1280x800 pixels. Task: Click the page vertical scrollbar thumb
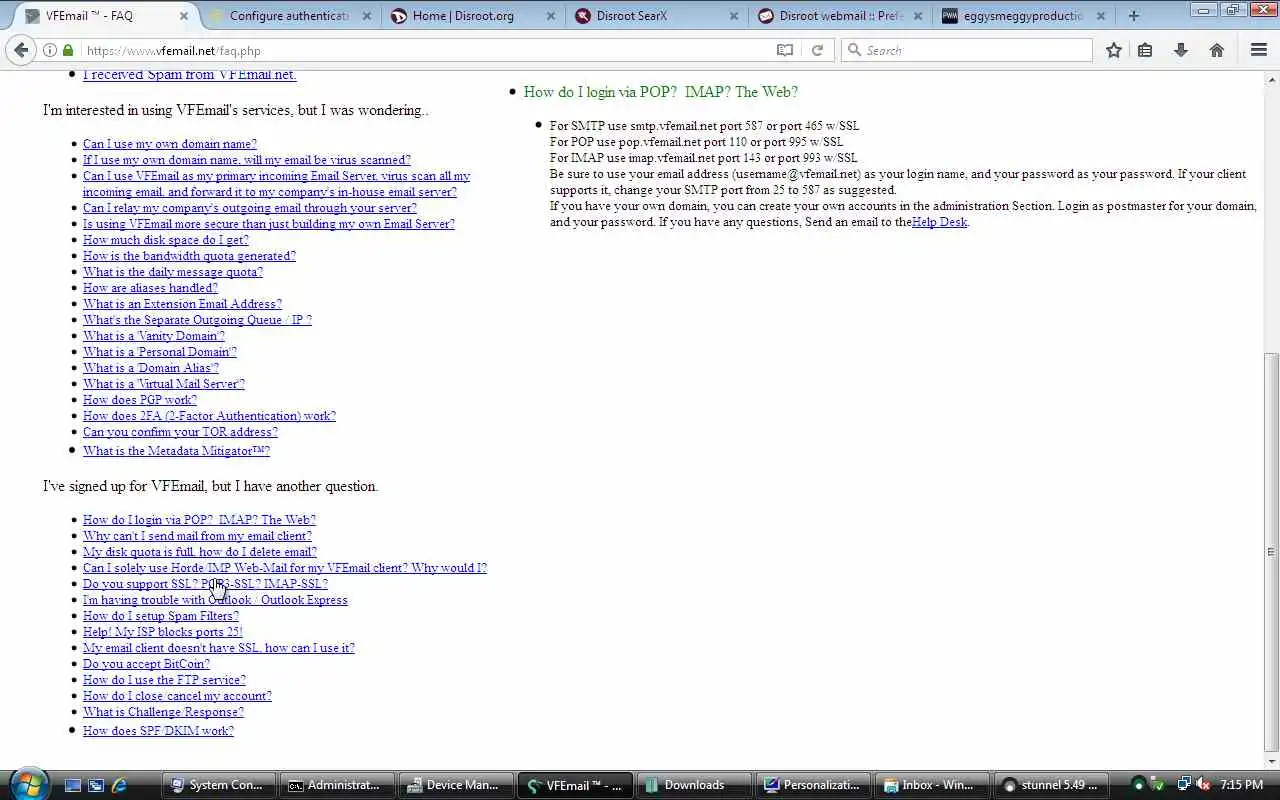click(x=1271, y=550)
